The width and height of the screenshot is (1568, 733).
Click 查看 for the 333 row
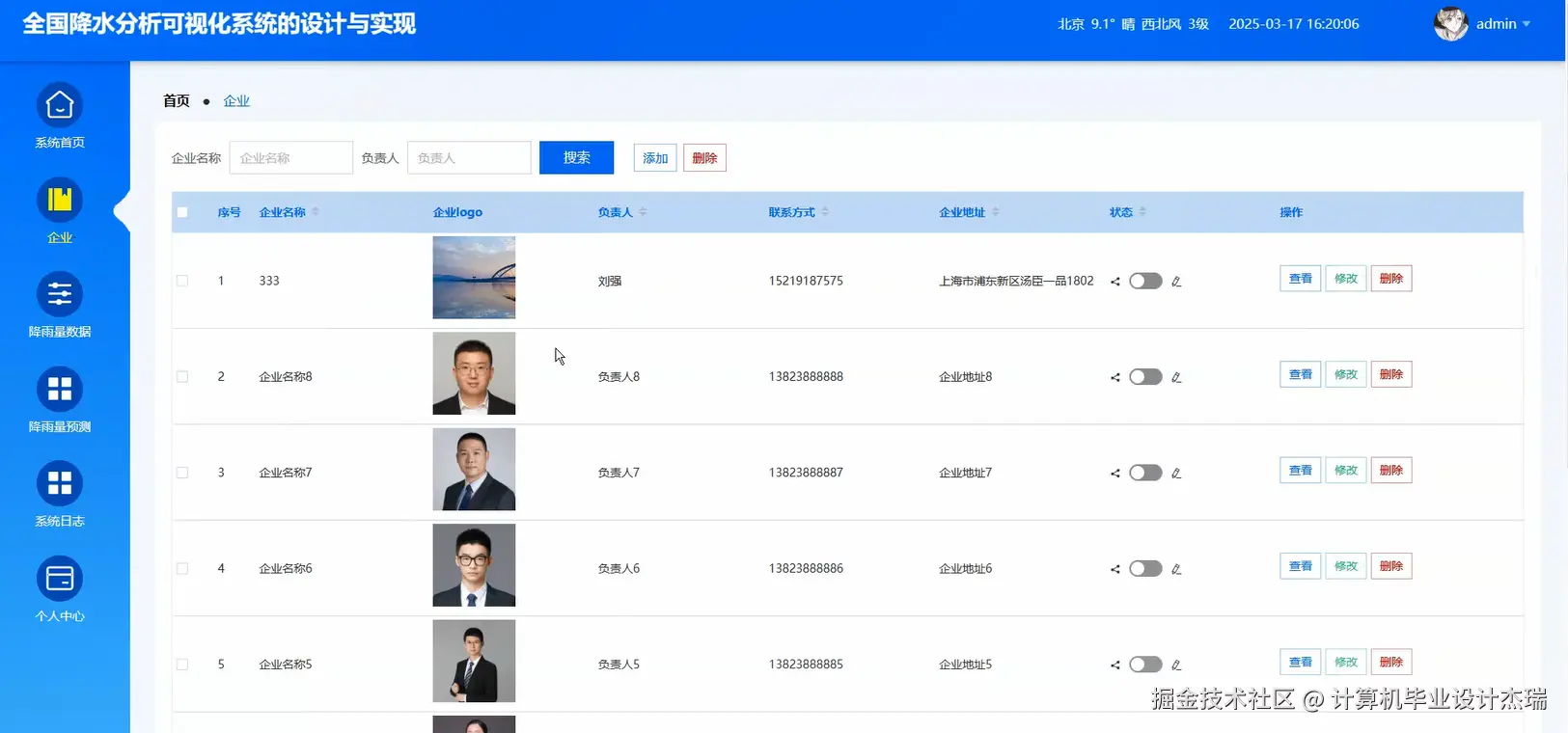[x=1300, y=279]
